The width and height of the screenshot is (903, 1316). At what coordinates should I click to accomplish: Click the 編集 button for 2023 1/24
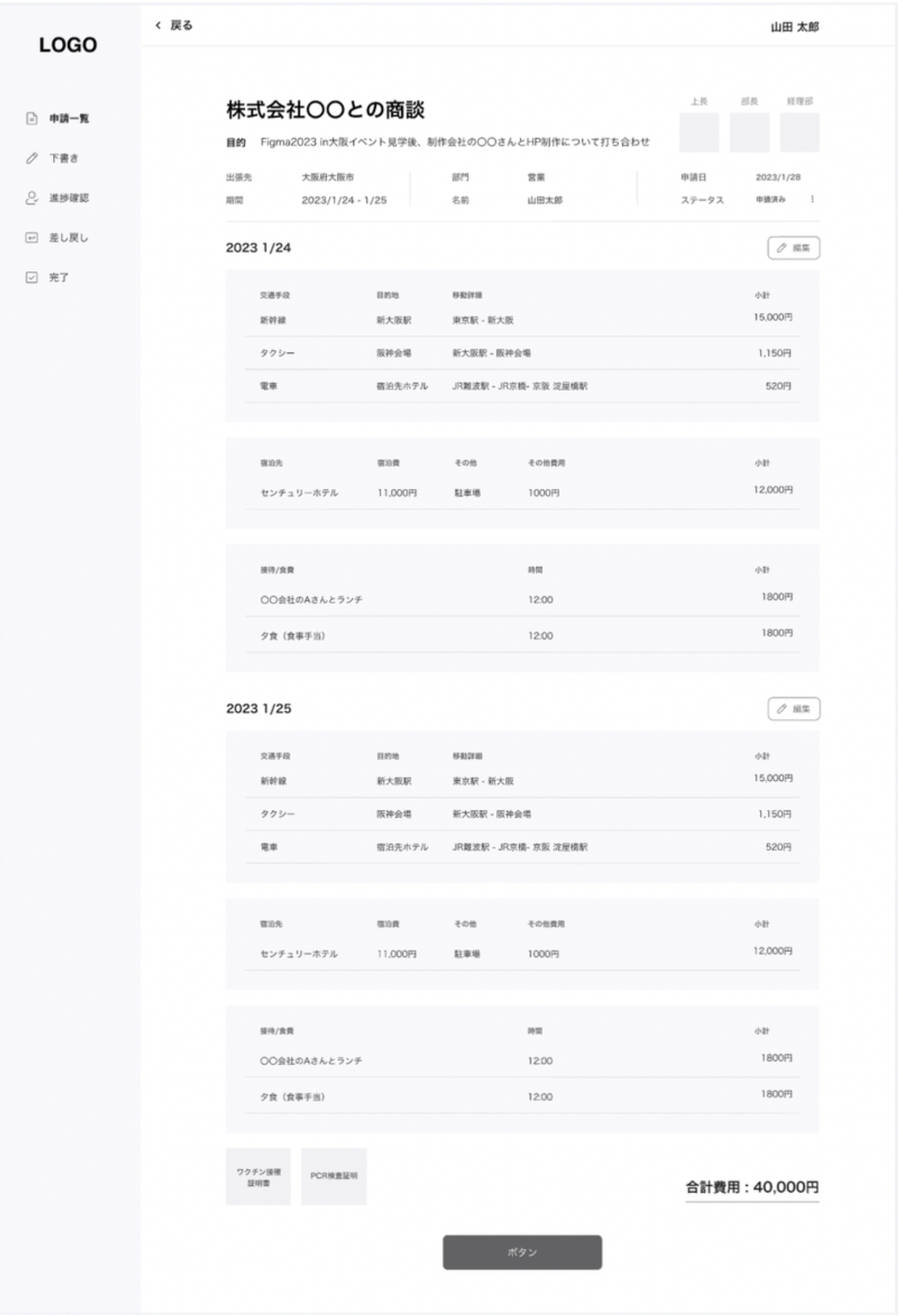pyautogui.click(x=793, y=248)
